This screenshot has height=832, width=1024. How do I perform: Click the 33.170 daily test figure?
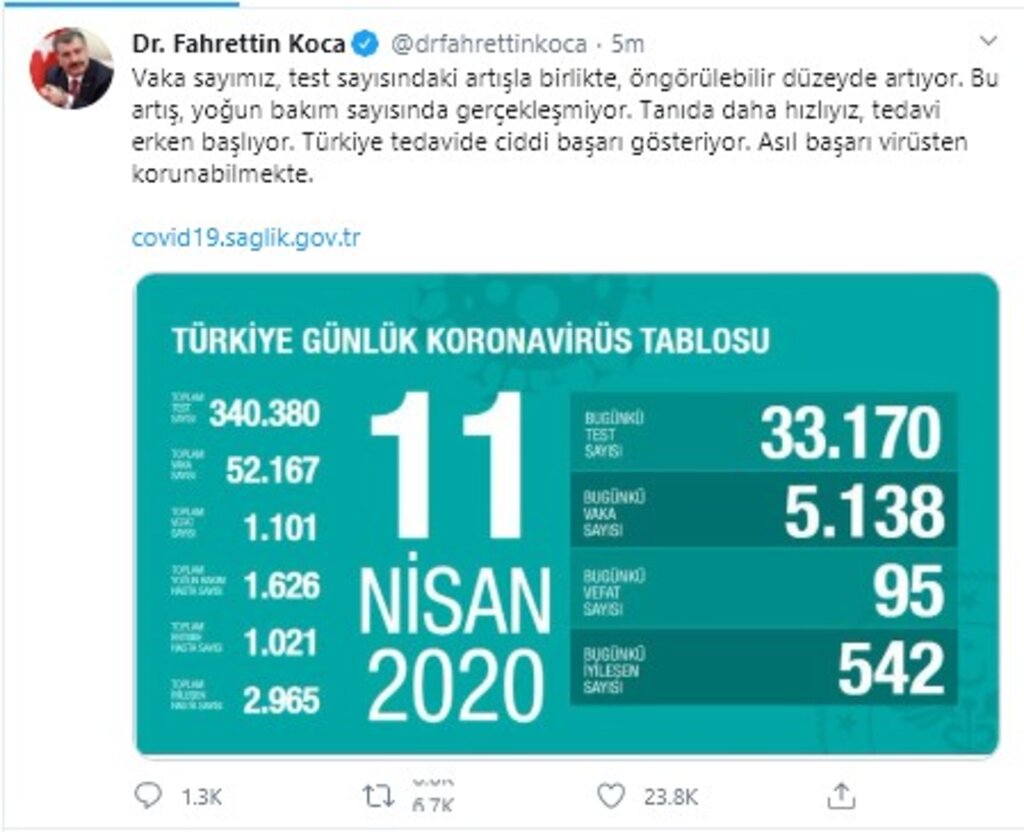click(850, 434)
